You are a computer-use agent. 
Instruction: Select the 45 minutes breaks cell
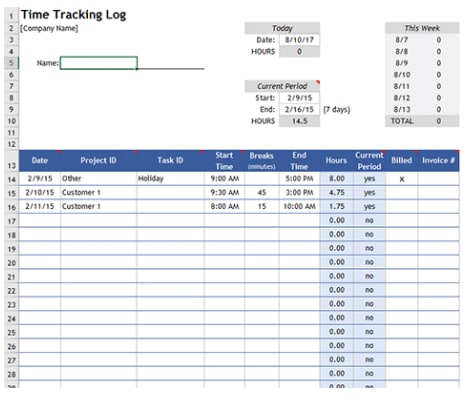pyautogui.click(x=262, y=193)
